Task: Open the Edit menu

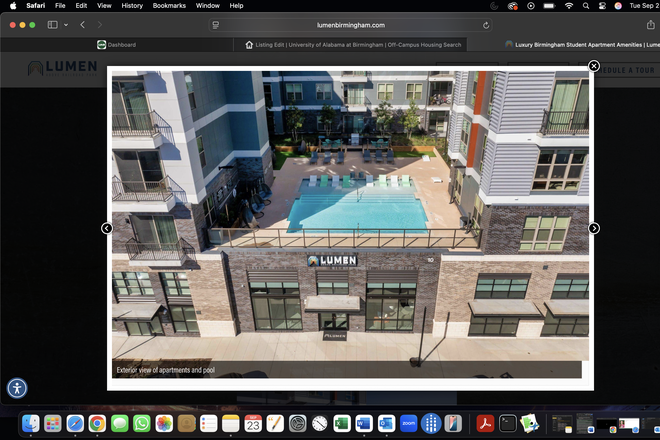Action: pyautogui.click(x=81, y=5)
